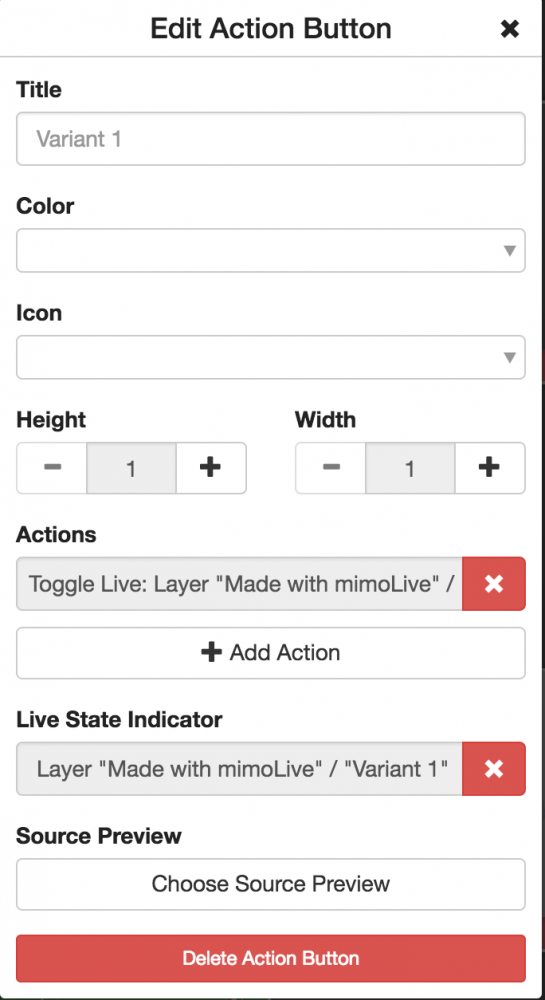Viewport: 545px width, 1000px height.
Task: Click Delete Action Button
Action: click(x=271, y=958)
